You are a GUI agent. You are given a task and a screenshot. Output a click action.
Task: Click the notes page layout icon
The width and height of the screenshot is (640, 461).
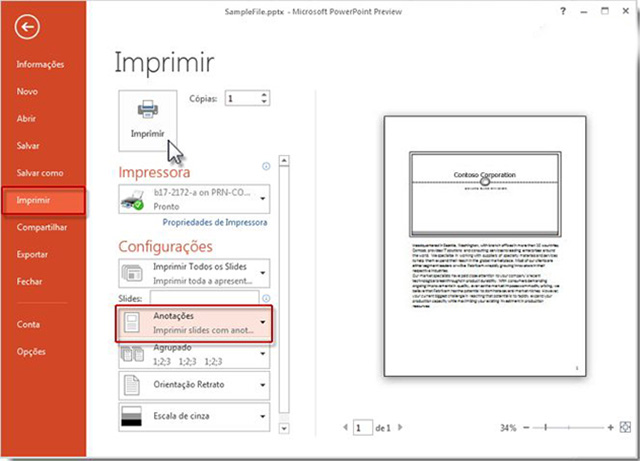131,323
